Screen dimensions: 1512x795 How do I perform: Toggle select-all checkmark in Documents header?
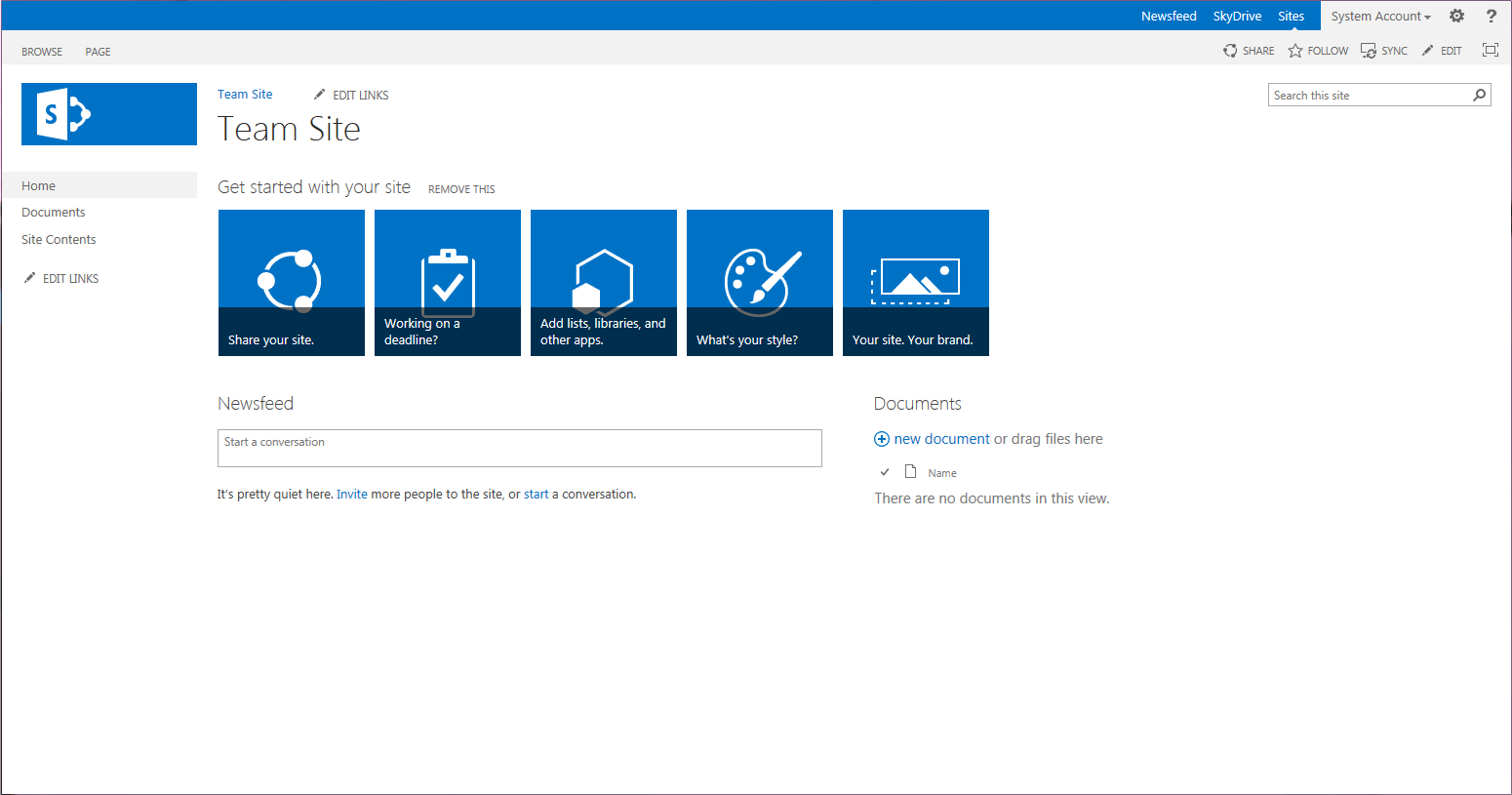(x=885, y=472)
